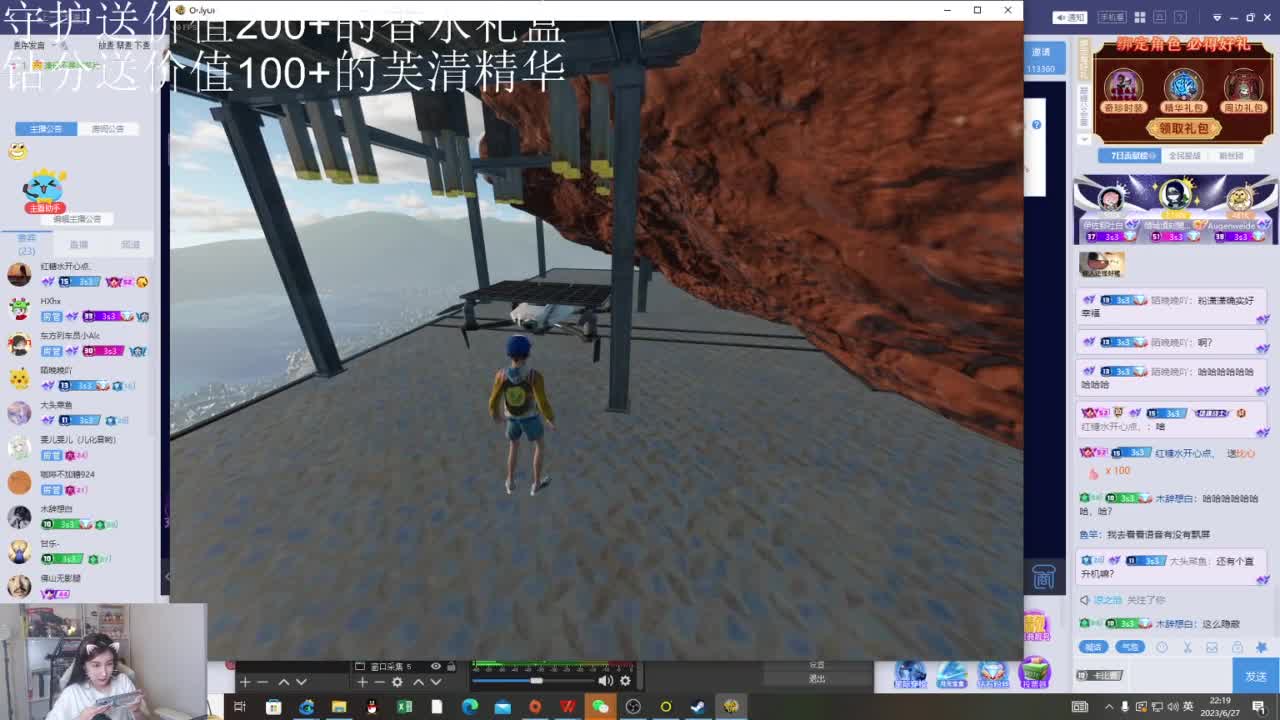
Task: Select the 奇珍时装 gift icon
Action: [x=1123, y=90]
